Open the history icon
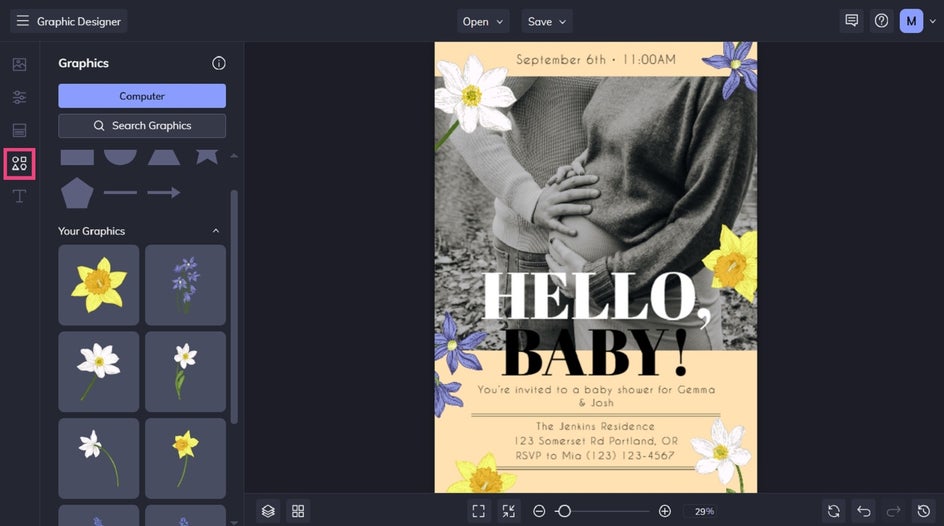 (924, 511)
